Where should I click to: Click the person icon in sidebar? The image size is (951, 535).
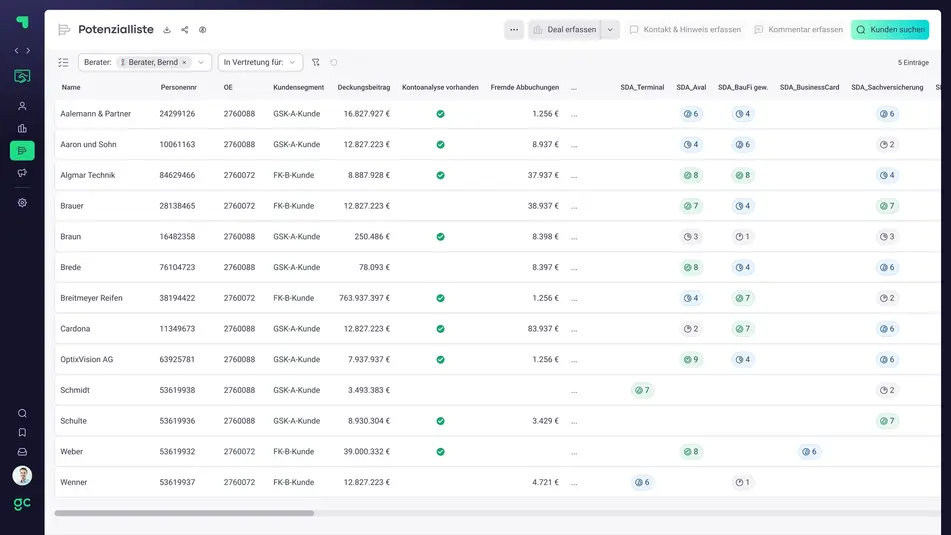click(22, 106)
